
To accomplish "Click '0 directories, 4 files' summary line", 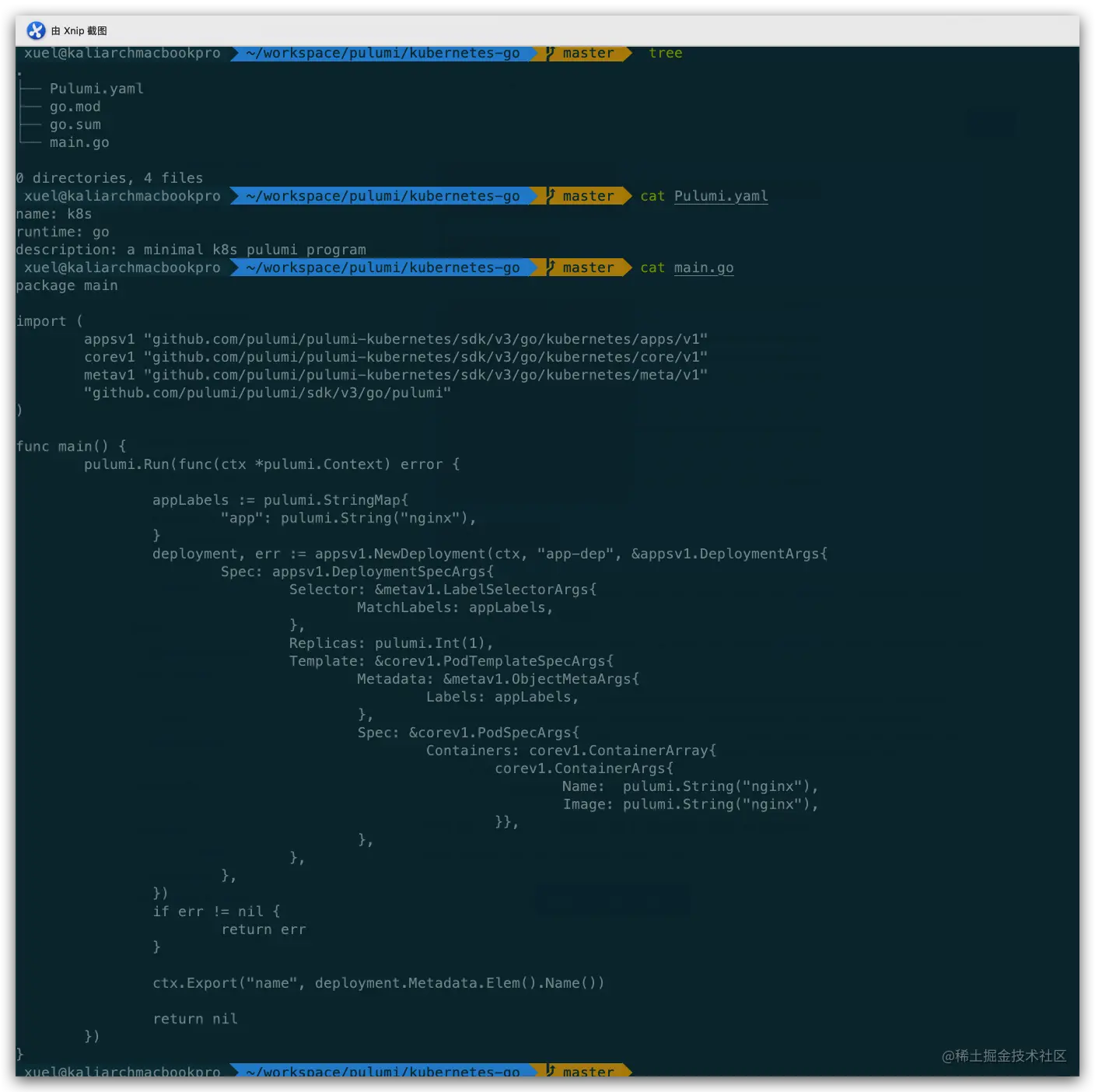I will (110, 178).
